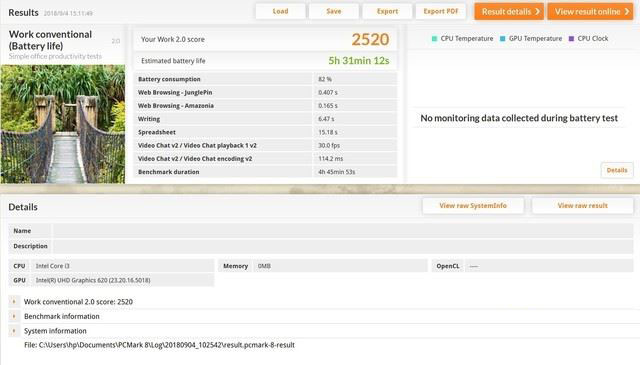The height and width of the screenshot is (365, 640).
Task: Click the 82 % consumption value
Action: click(325, 79)
